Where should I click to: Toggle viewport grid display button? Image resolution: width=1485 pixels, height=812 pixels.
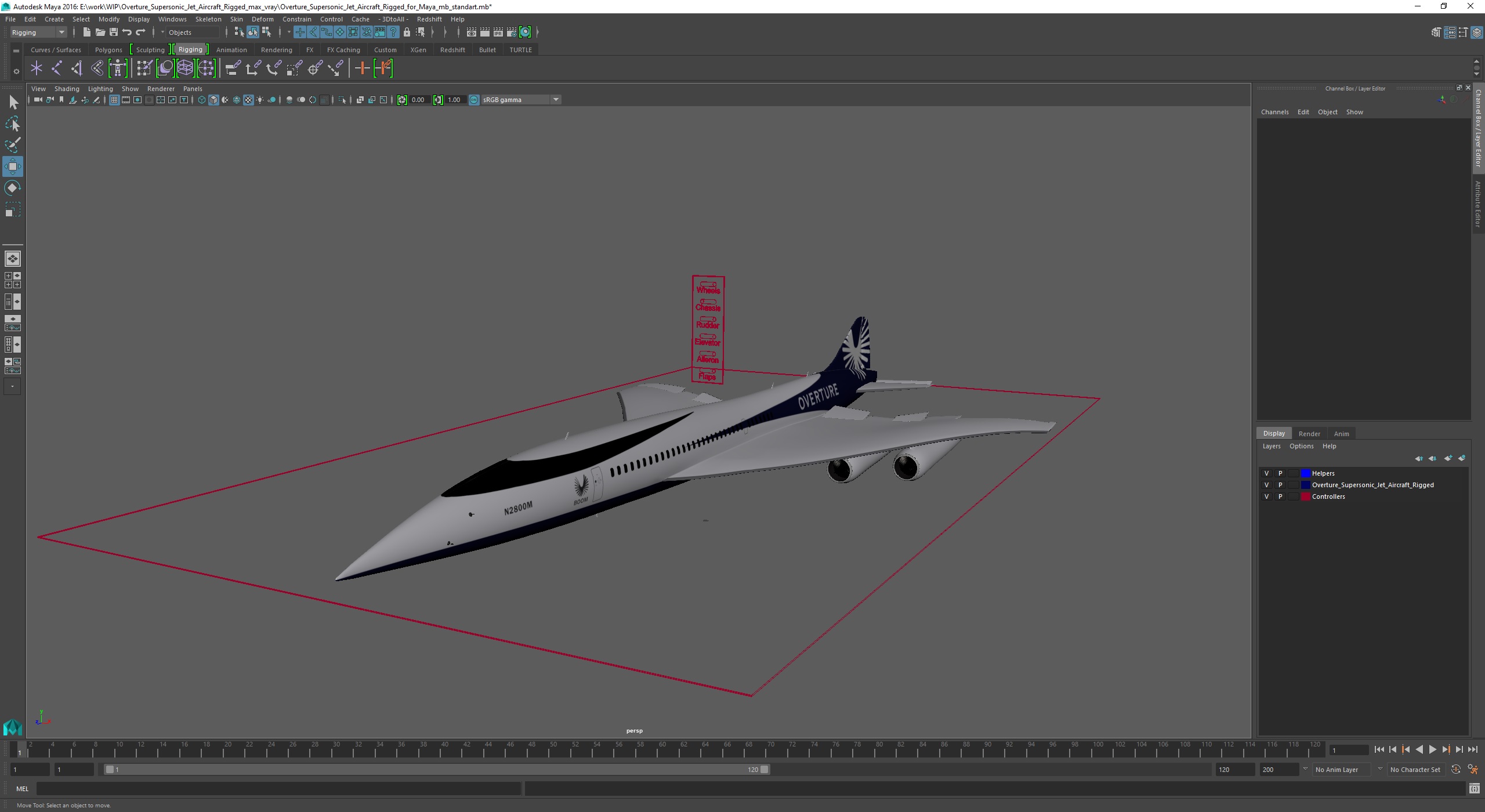(114, 100)
